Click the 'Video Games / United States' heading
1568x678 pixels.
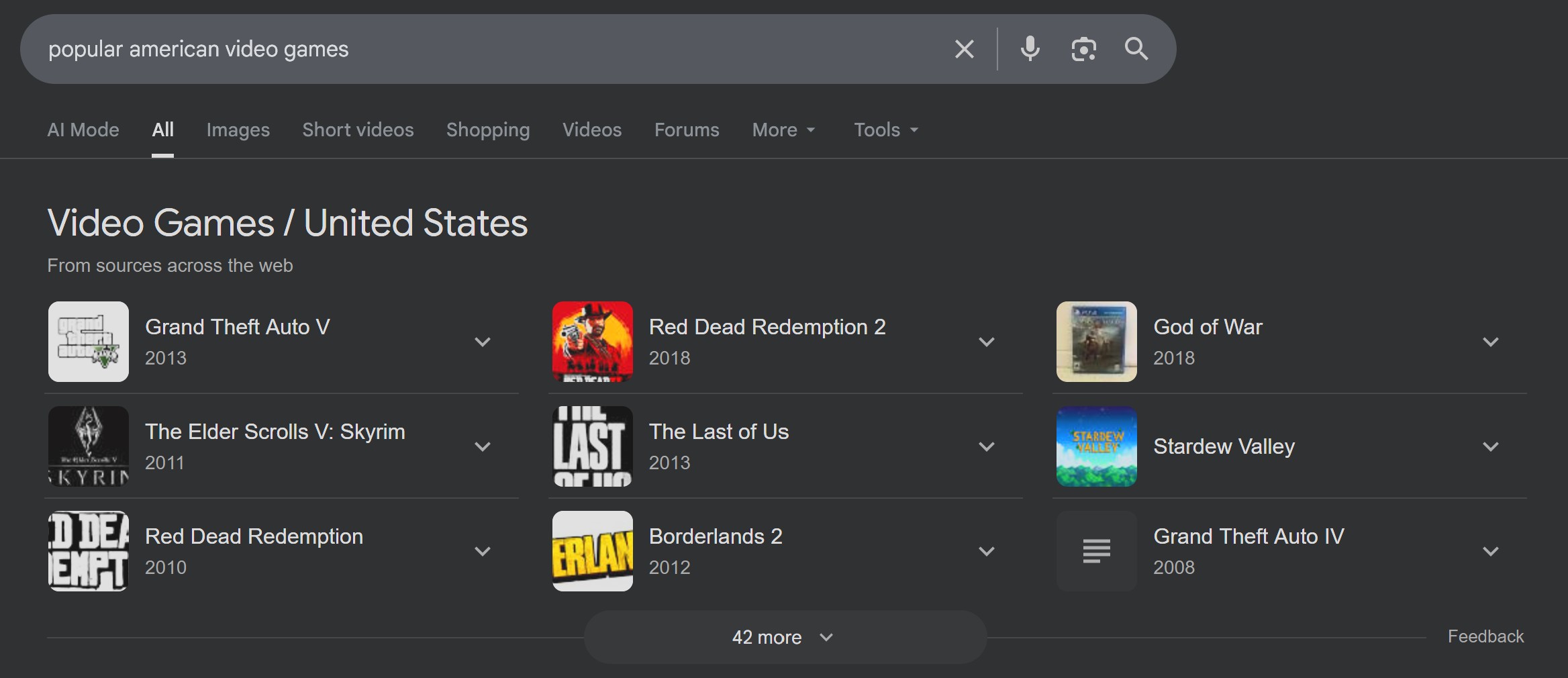click(x=287, y=223)
